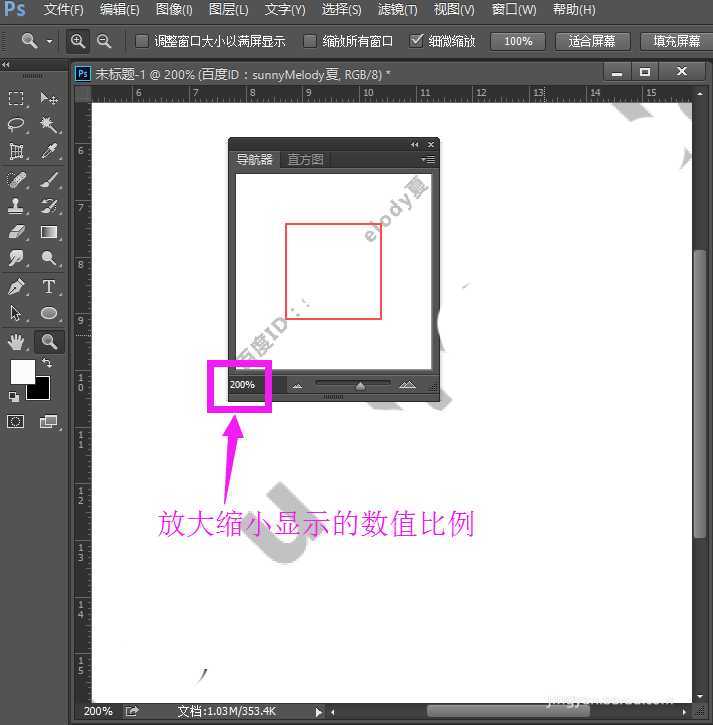The width and height of the screenshot is (713, 725).
Task: Click the zoom out magnifier in options bar
Action: point(103,41)
